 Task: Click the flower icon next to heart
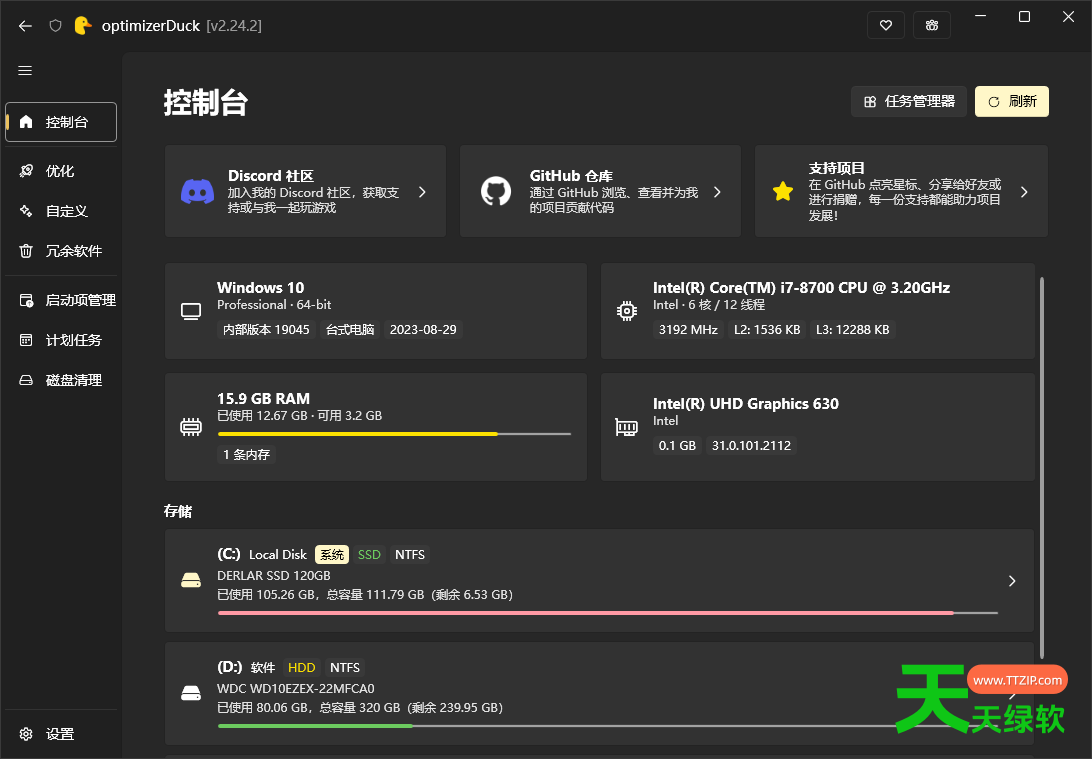[932, 26]
